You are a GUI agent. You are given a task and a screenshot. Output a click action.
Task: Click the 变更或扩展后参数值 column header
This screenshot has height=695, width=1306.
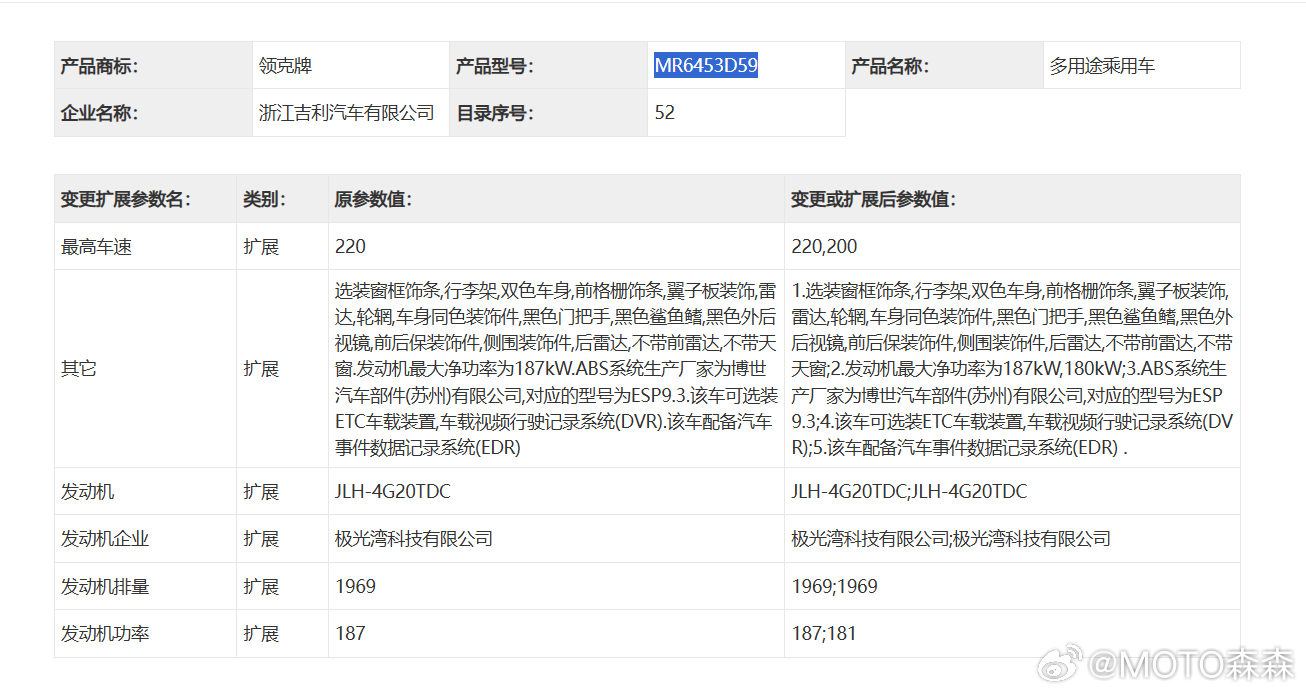[x=1012, y=199]
